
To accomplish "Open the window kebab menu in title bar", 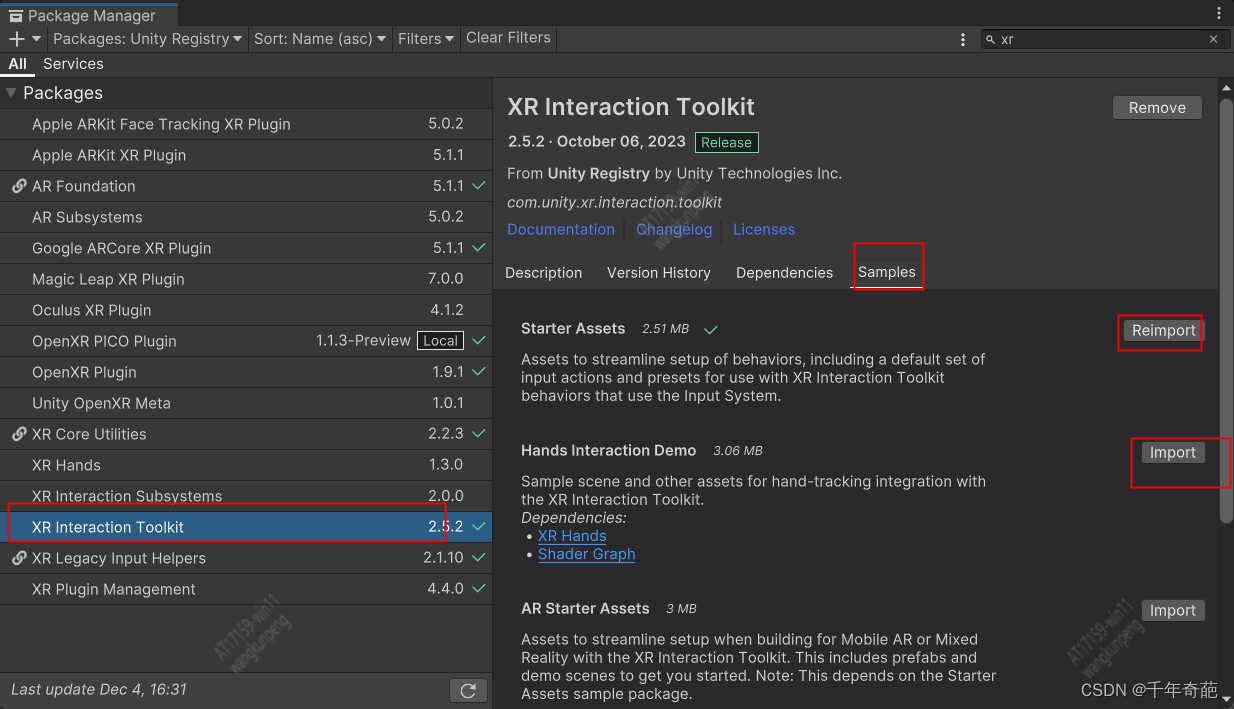I will coord(1219,13).
